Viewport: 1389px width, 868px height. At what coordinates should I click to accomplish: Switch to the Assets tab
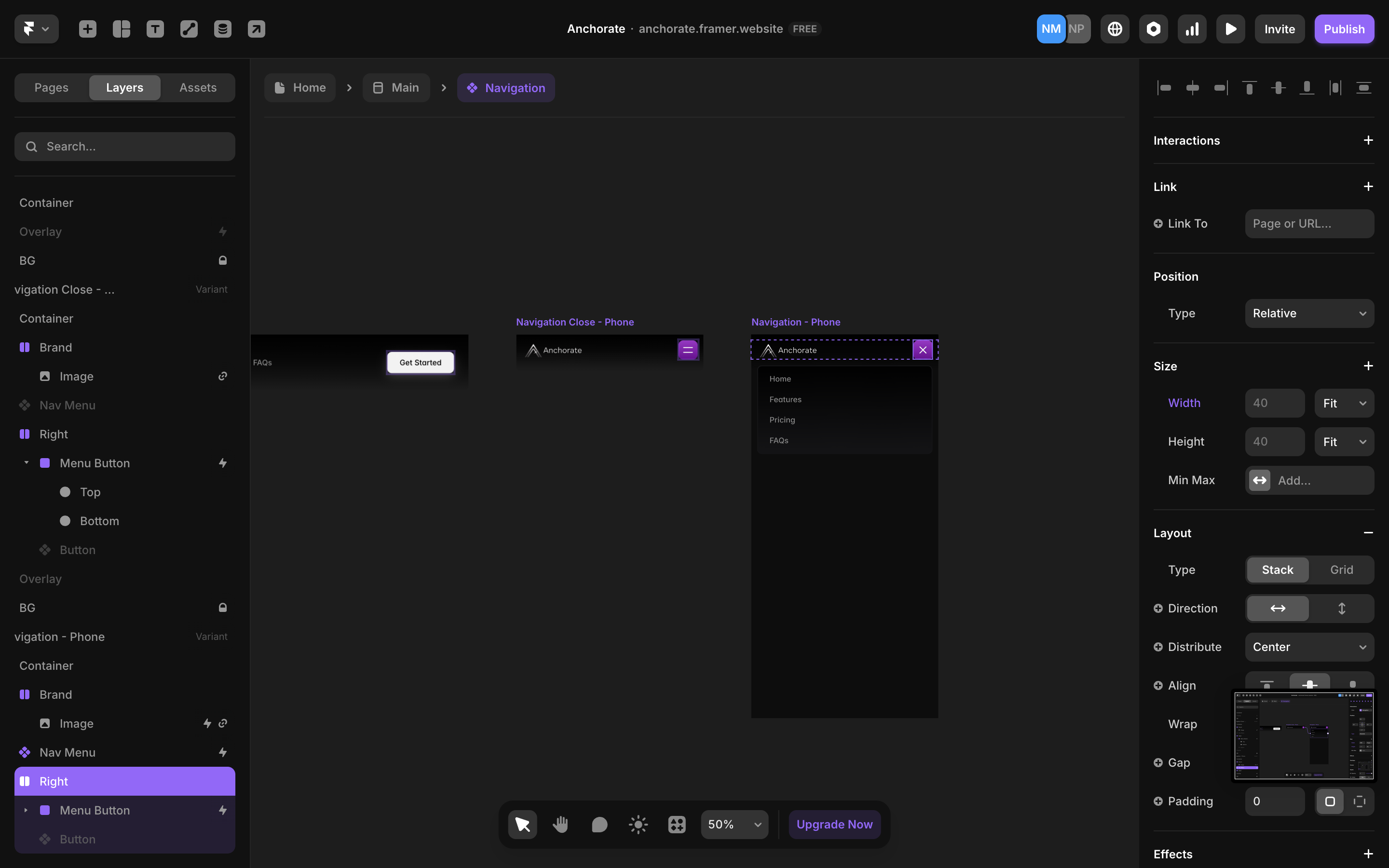197,87
